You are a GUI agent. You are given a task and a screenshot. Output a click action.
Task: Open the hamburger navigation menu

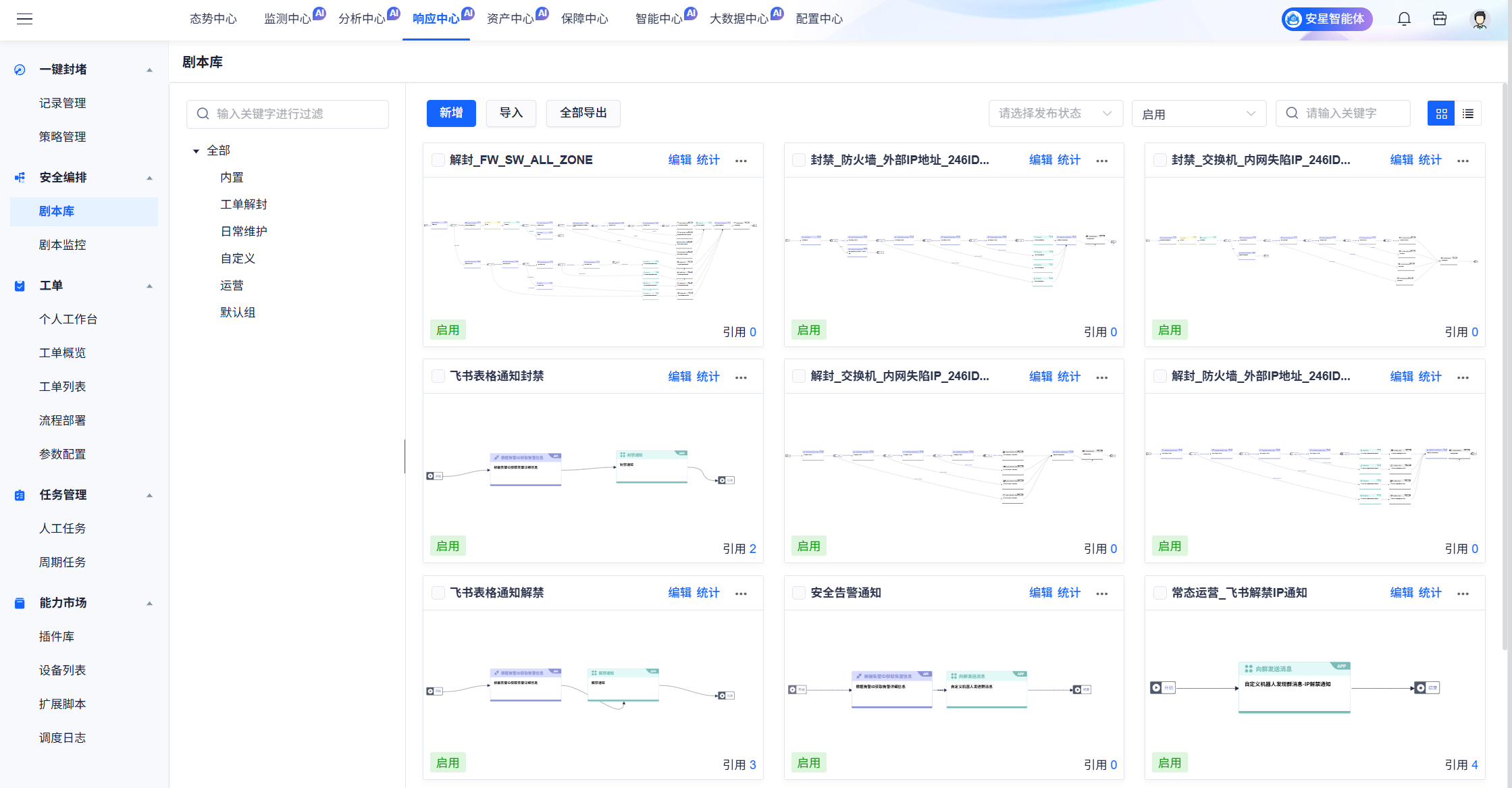click(25, 19)
